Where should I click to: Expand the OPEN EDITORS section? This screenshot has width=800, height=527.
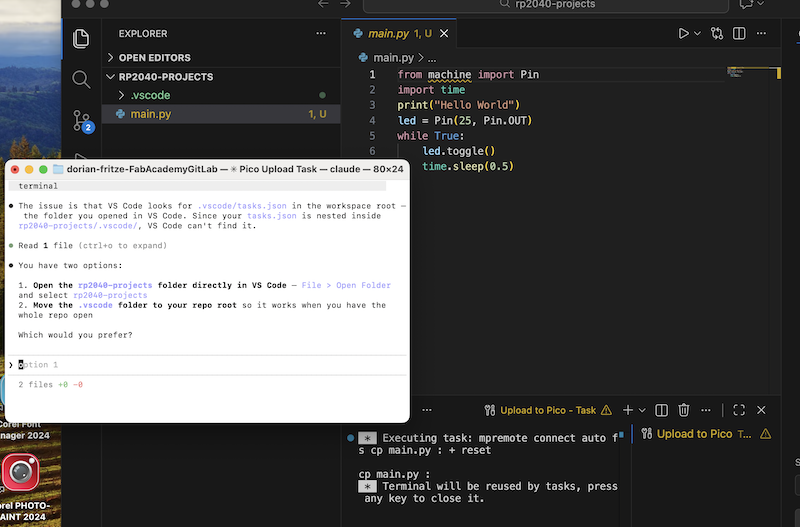tap(221, 58)
